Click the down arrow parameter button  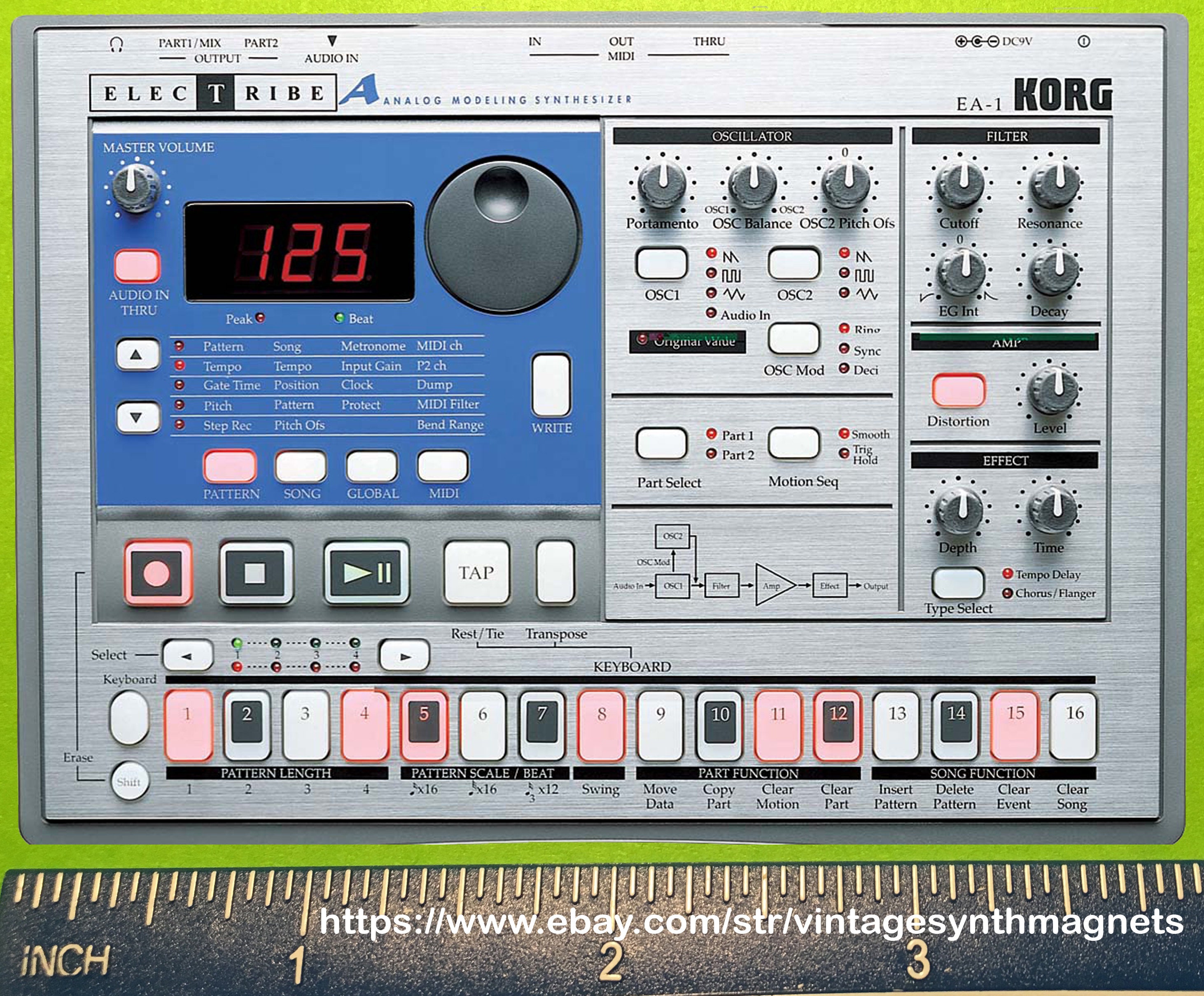(138, 417)
